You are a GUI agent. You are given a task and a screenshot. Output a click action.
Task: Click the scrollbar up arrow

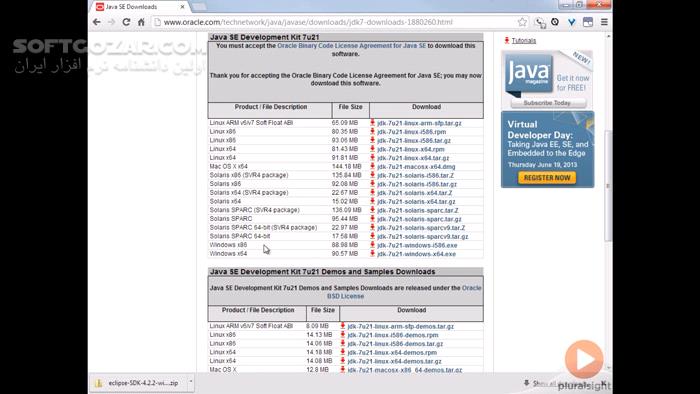point(608,36)
